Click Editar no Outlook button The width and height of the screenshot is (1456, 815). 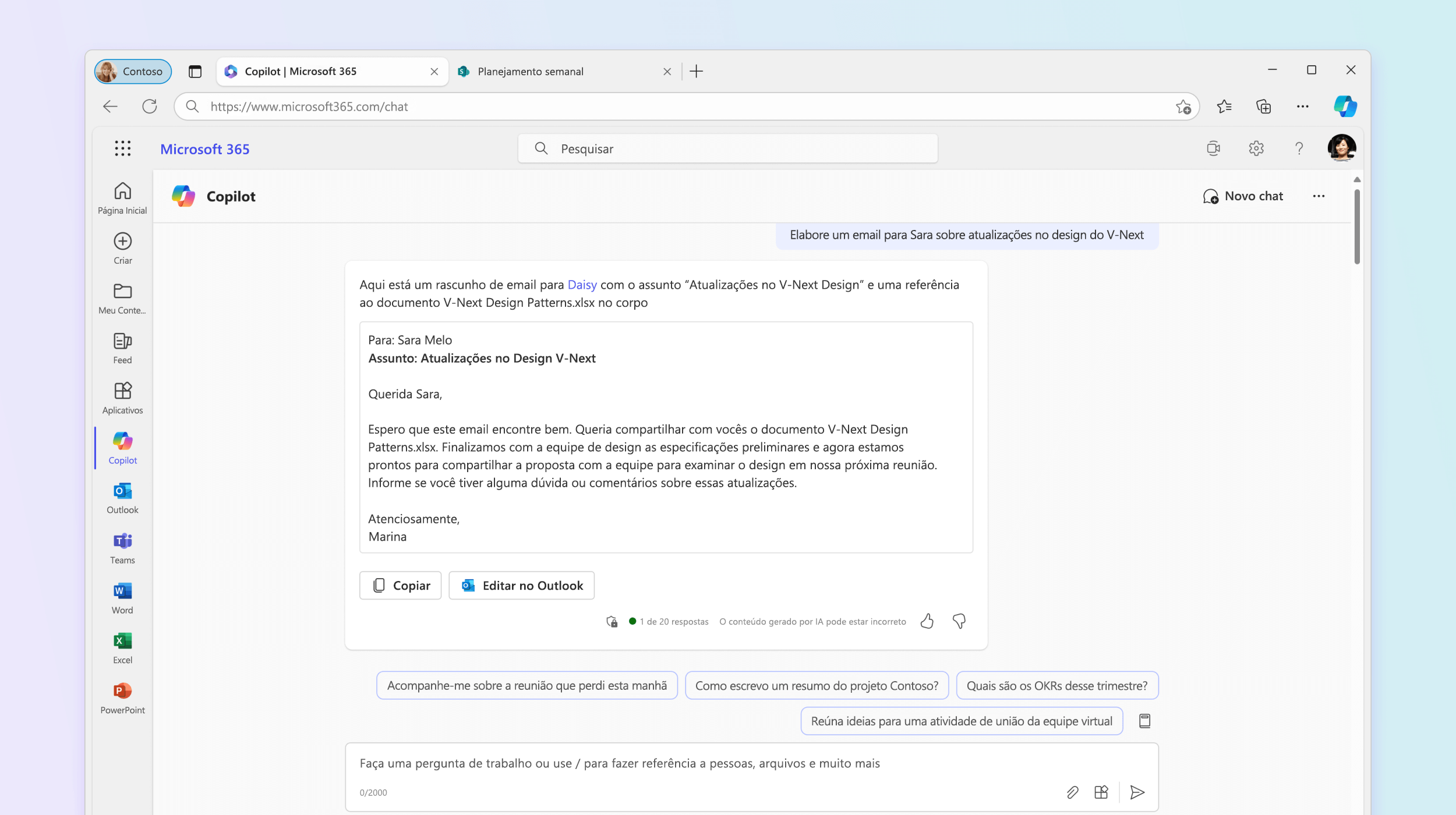[521, 585]
